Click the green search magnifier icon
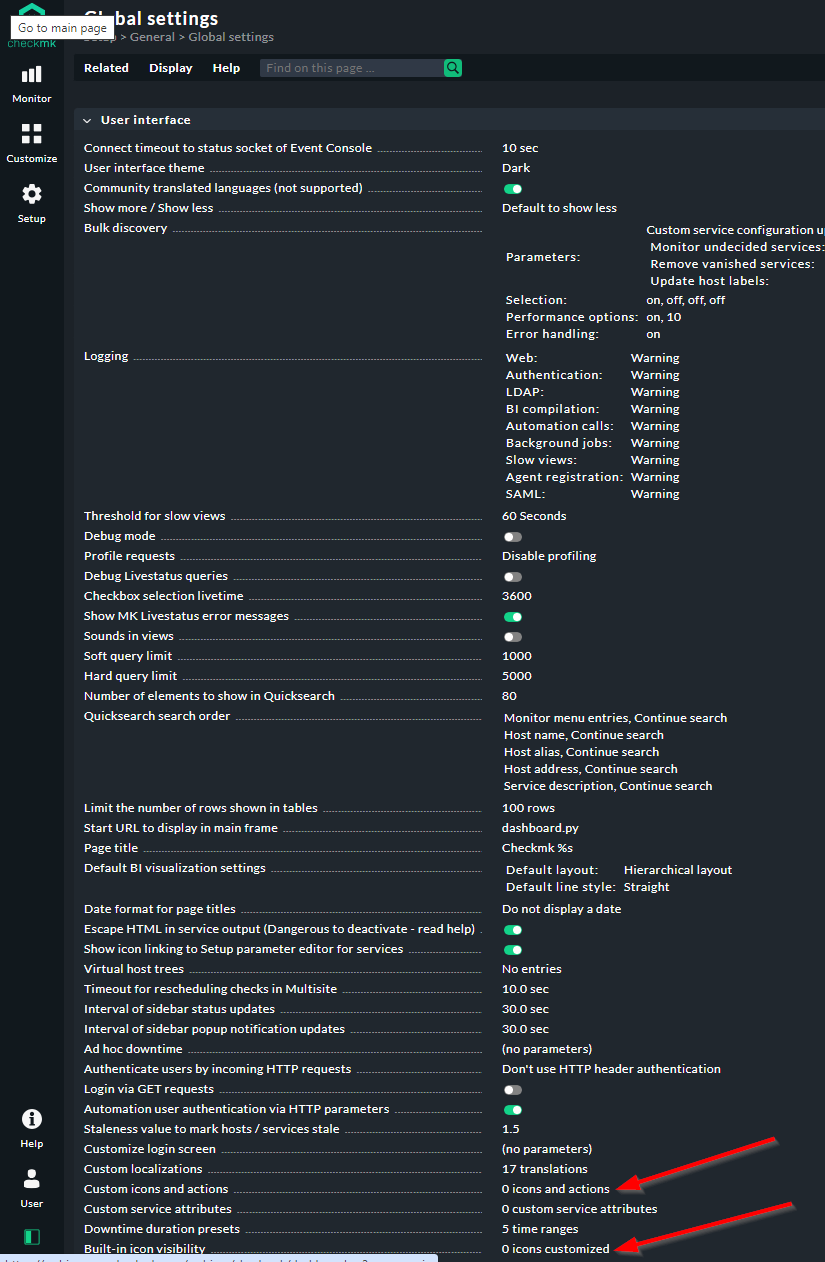825x1262 pixels. click(x=452, y=67)
